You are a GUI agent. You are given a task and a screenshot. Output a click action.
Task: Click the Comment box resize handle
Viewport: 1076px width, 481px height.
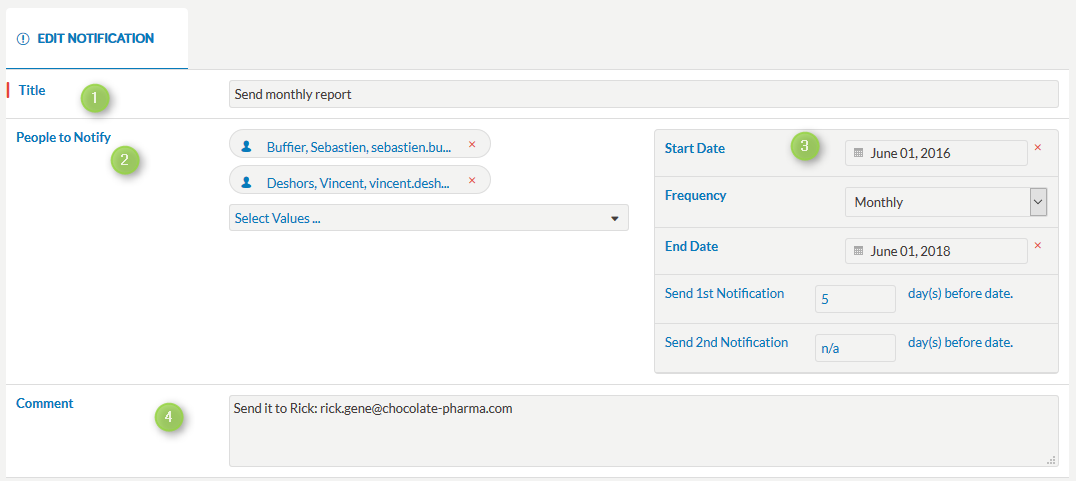(1051, 461)
